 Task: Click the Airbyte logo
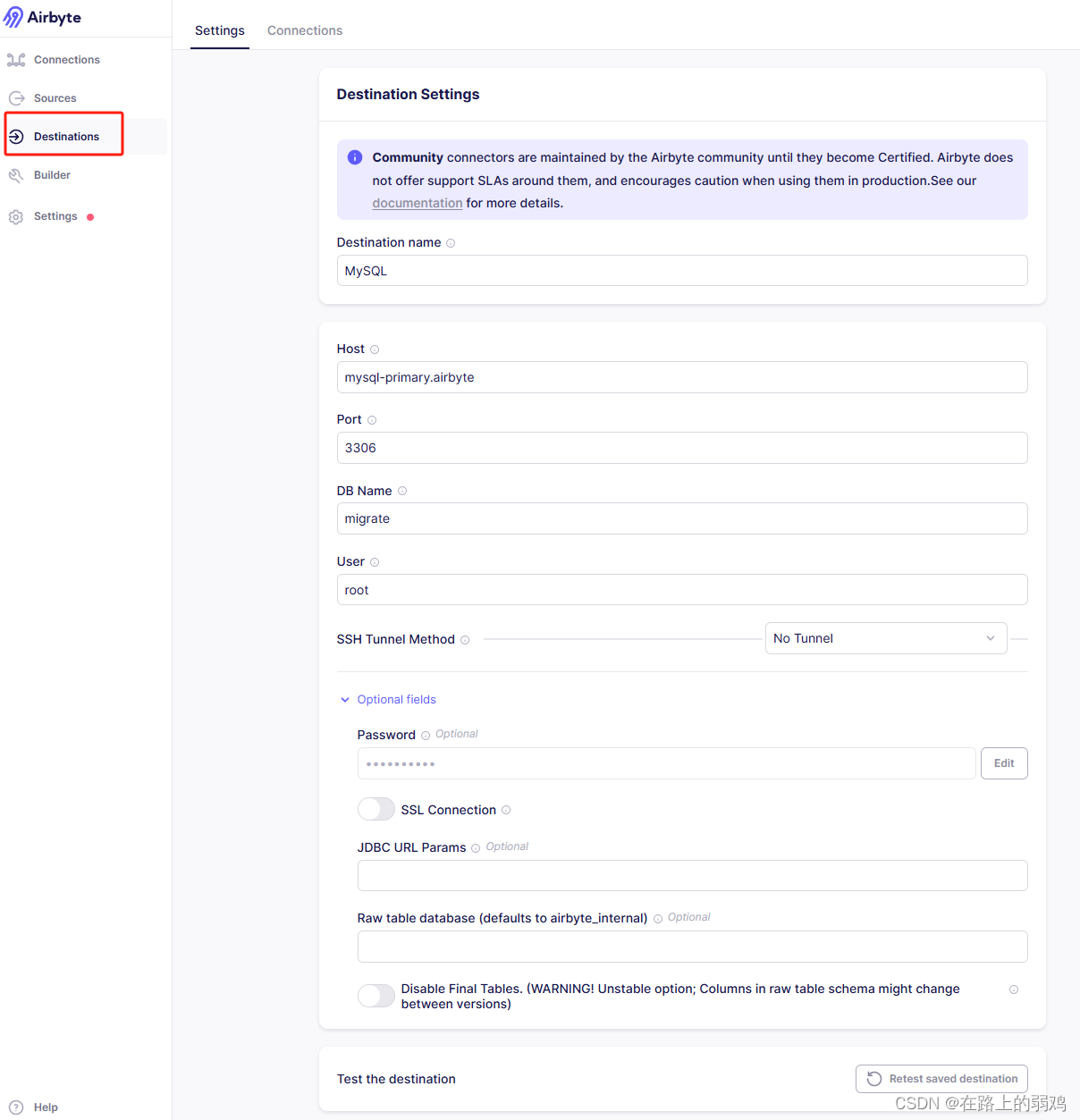[x=43, y=18]
